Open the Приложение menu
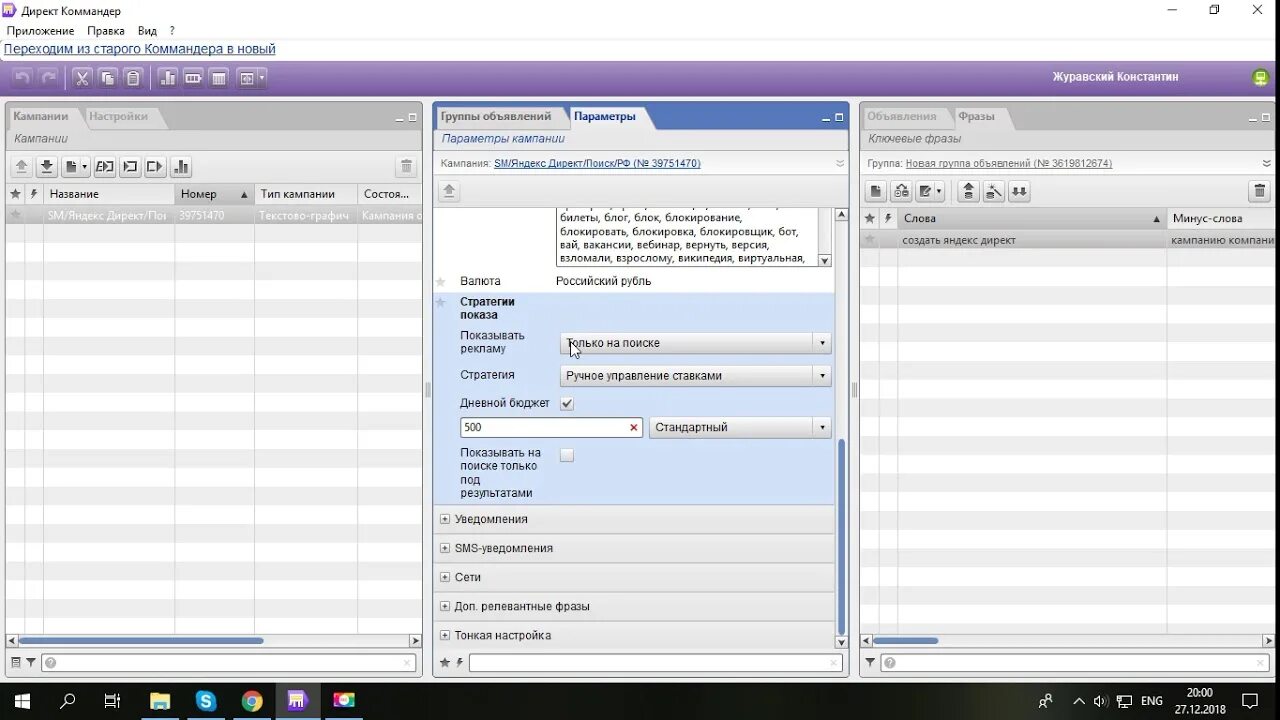The height and width of the screenshot is (720, 1280). pyautogui.click(x=40, y=31)
